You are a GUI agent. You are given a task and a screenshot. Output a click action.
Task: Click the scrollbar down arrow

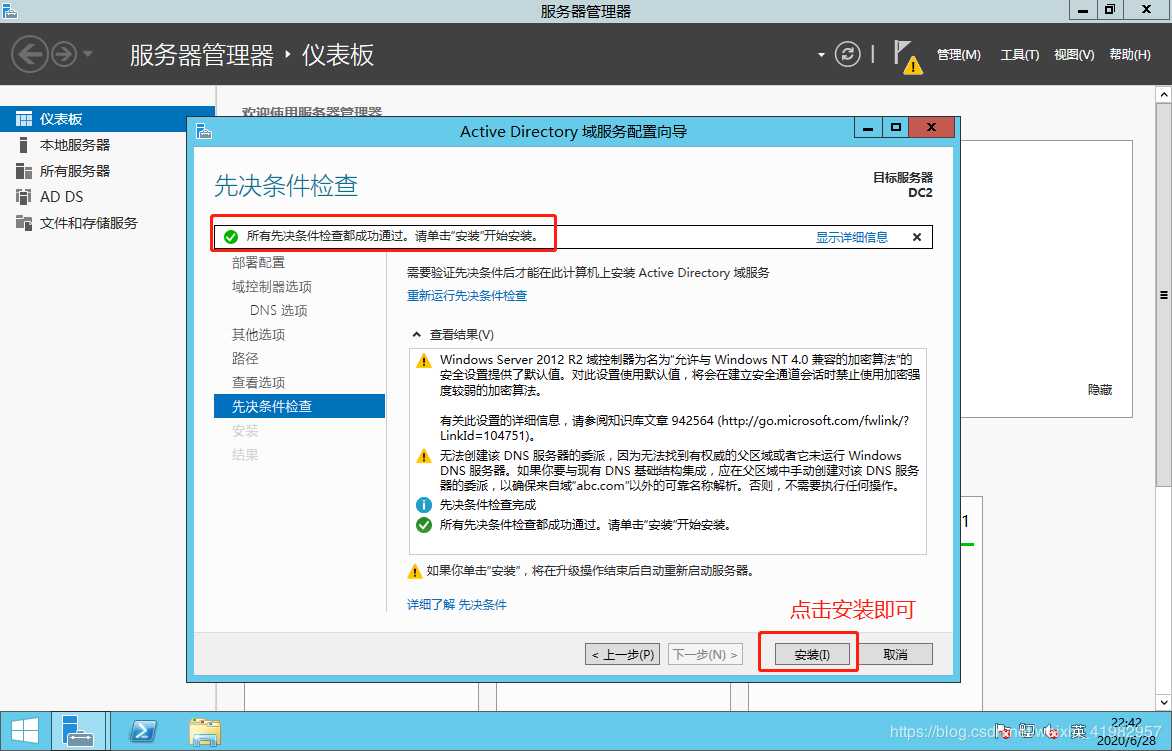click(1164, 702)
